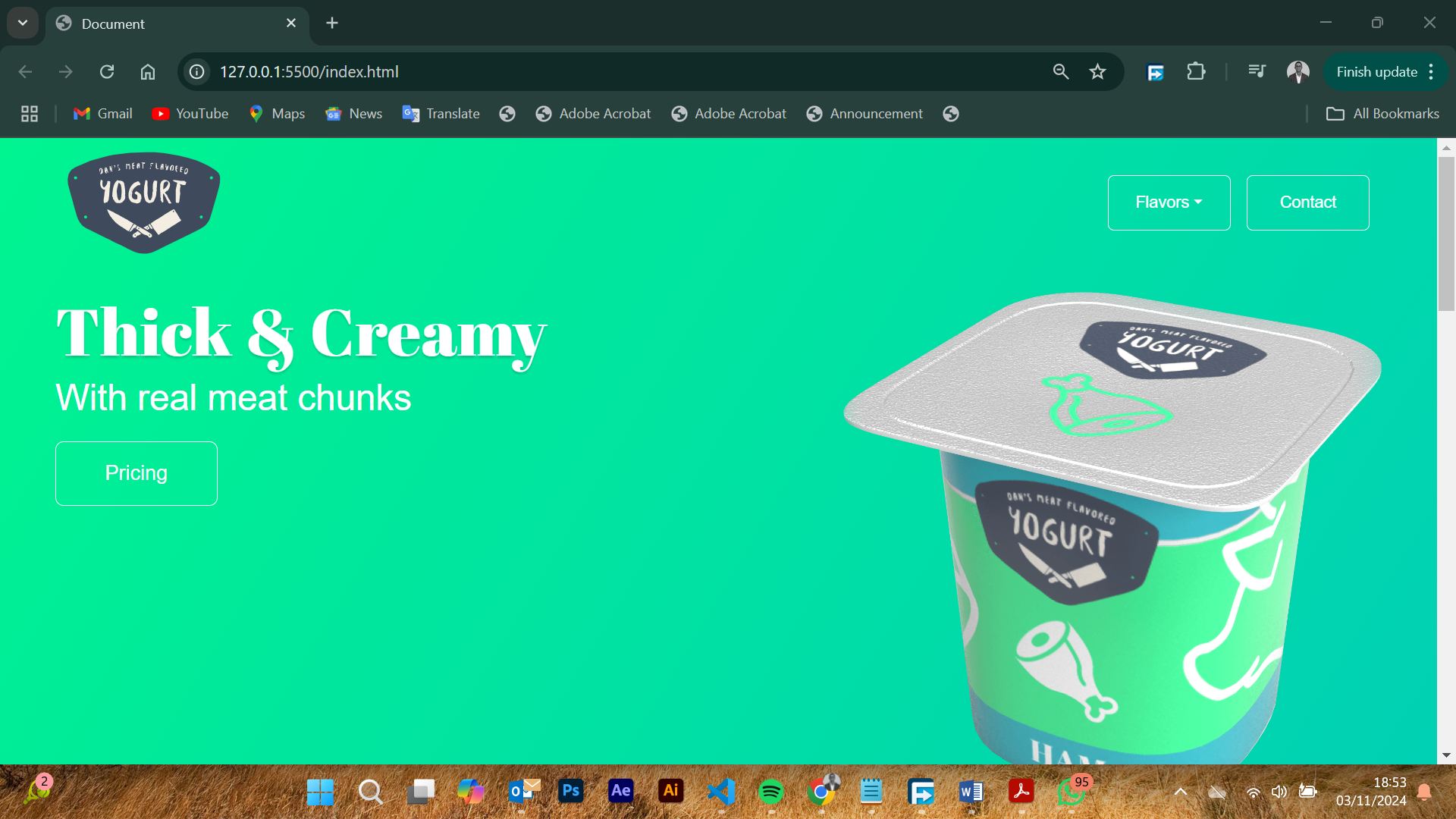This screenshot has width=1456, height=819.
Task: Open the Extensions puzzle icon
Action: coord(1196,72)
